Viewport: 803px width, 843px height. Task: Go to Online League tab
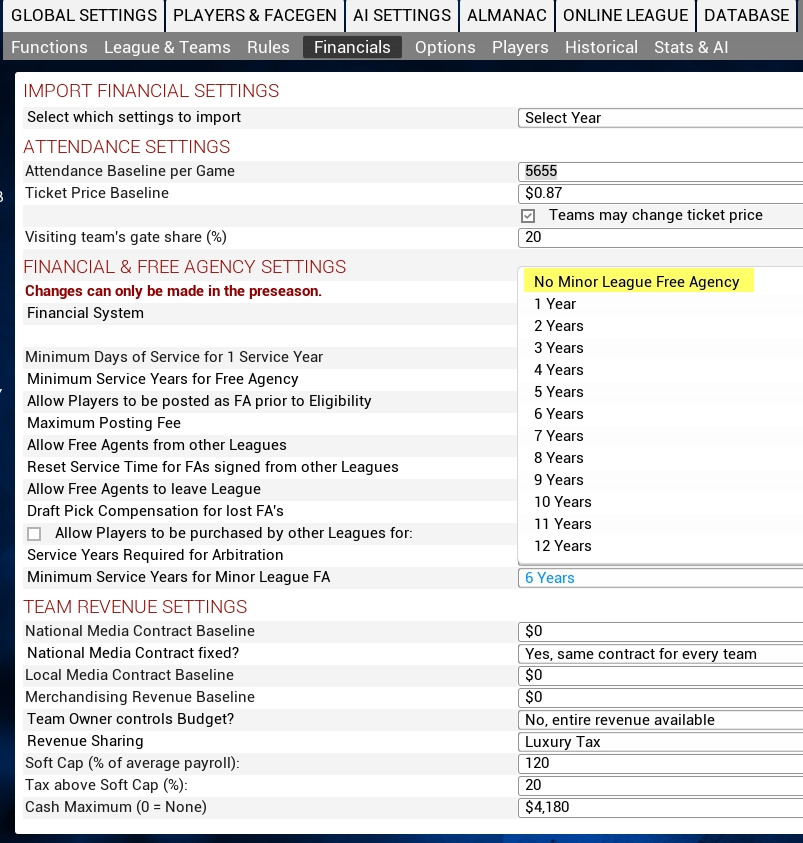pyautogui.click(x=625, y=15)
